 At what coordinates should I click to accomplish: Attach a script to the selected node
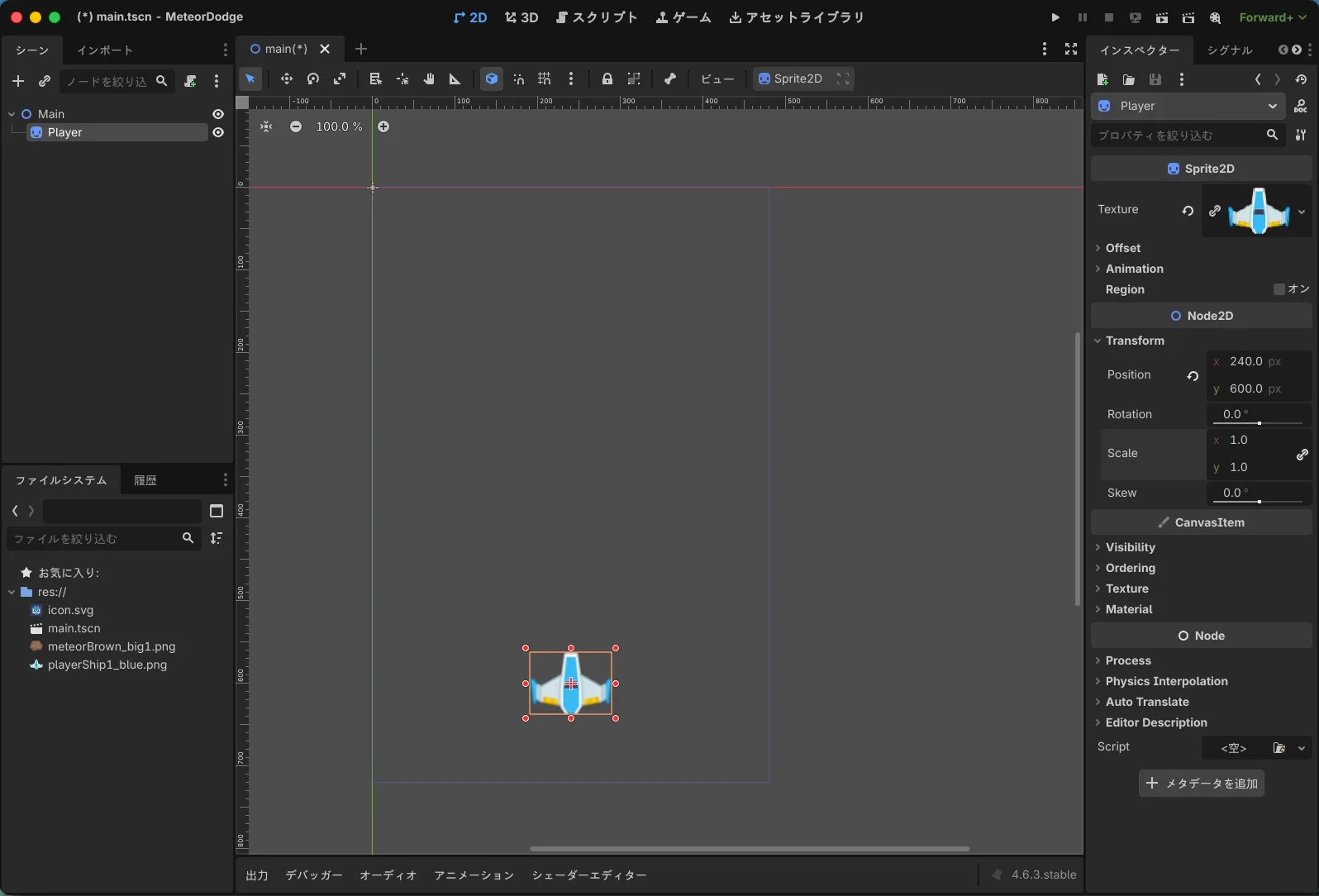point(190,81)
